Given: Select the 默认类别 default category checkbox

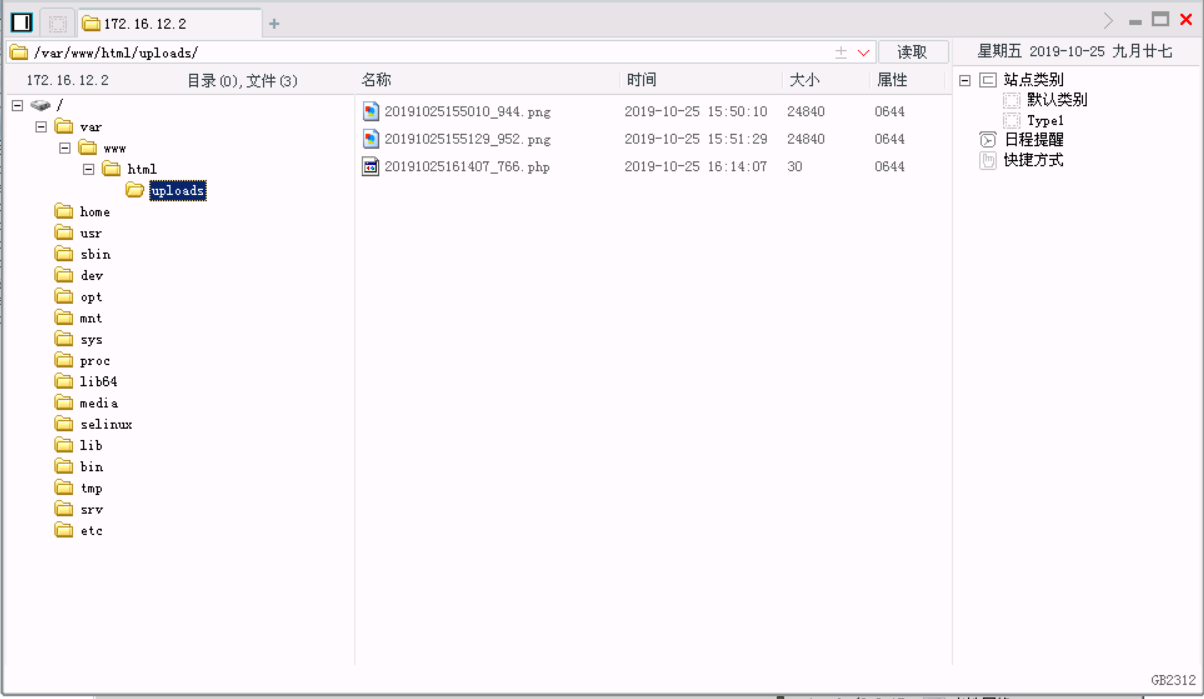Looking at the screenshot, I should (1011, 100).
